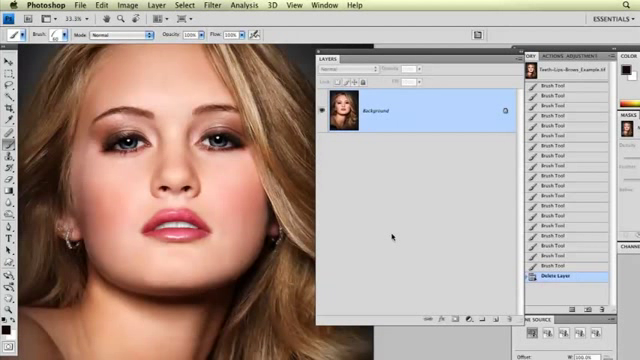The height and width of the screenshot is (360, 640).
Task: Open Spotlight search icon
Action: (x=626, y=5)
